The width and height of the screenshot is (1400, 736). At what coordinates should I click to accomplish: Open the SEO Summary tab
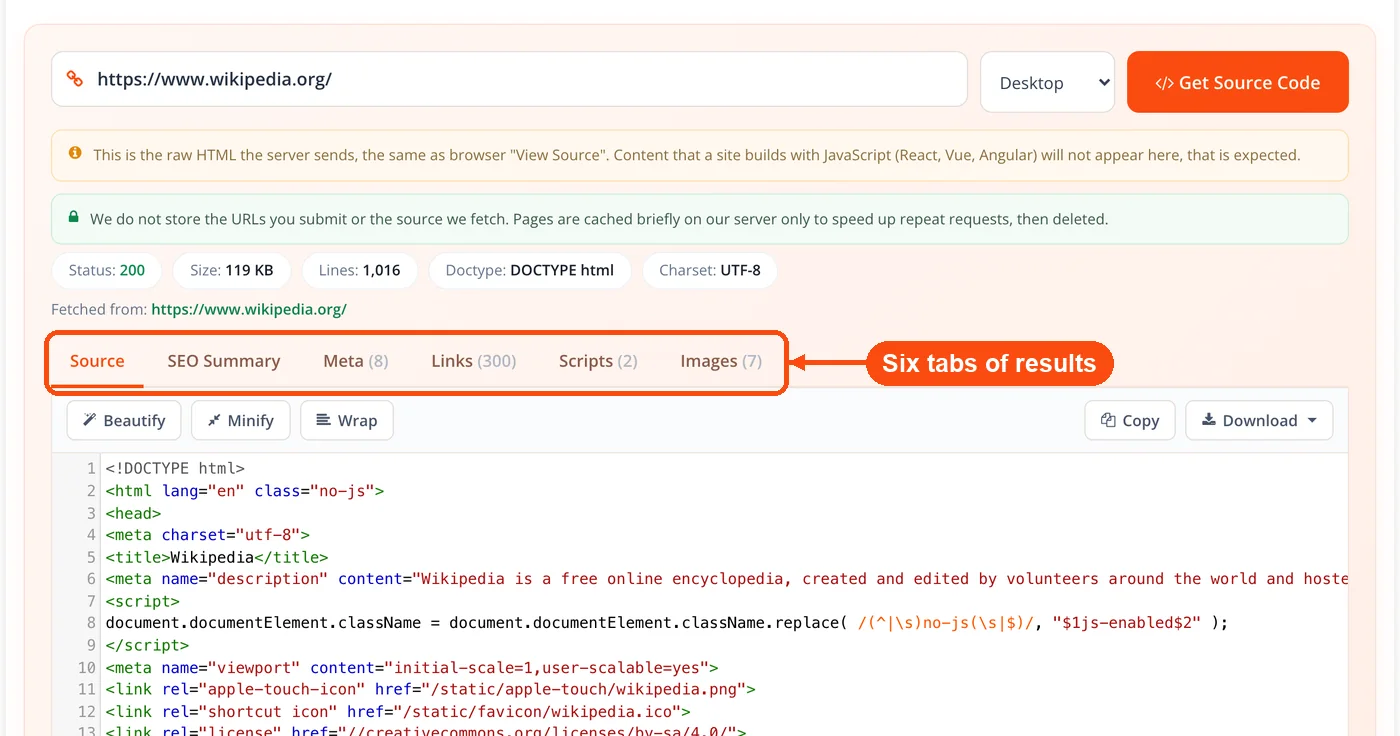(x=224, y=361)
